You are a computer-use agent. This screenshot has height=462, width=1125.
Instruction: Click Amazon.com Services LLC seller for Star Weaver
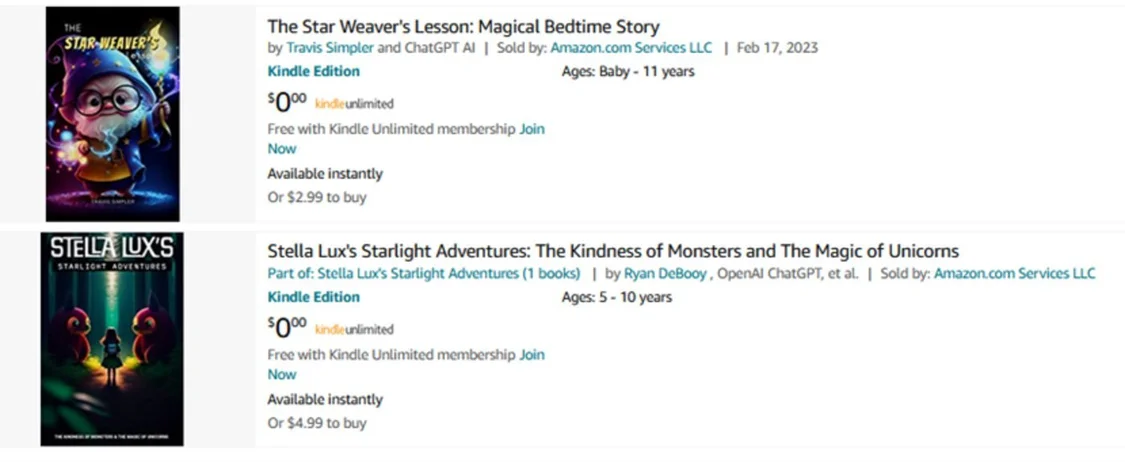(x=631, y=48)
